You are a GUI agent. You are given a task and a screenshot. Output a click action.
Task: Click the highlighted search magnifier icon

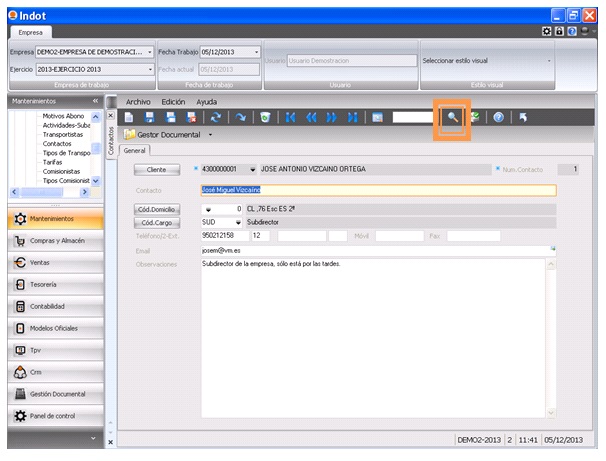(x=452, y=118)
